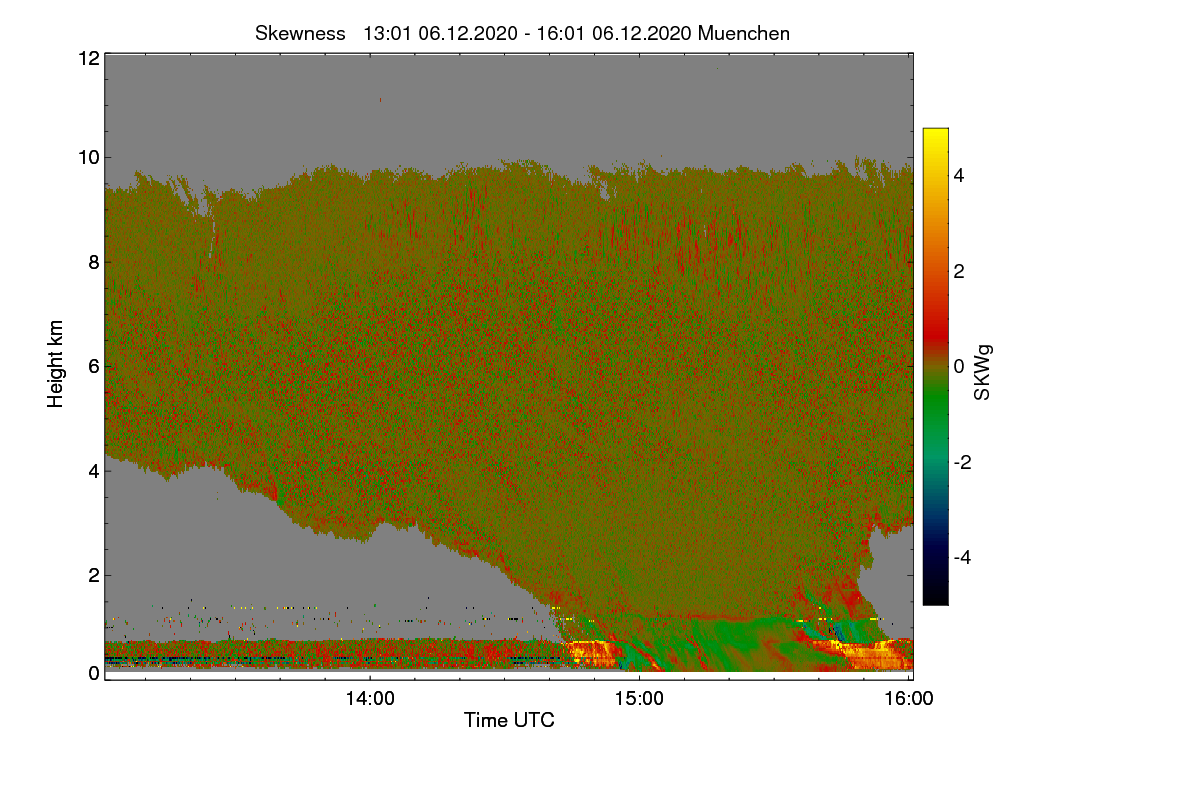
Task: Click the colorbar tick label -2
Action: [x=964, y=462]
